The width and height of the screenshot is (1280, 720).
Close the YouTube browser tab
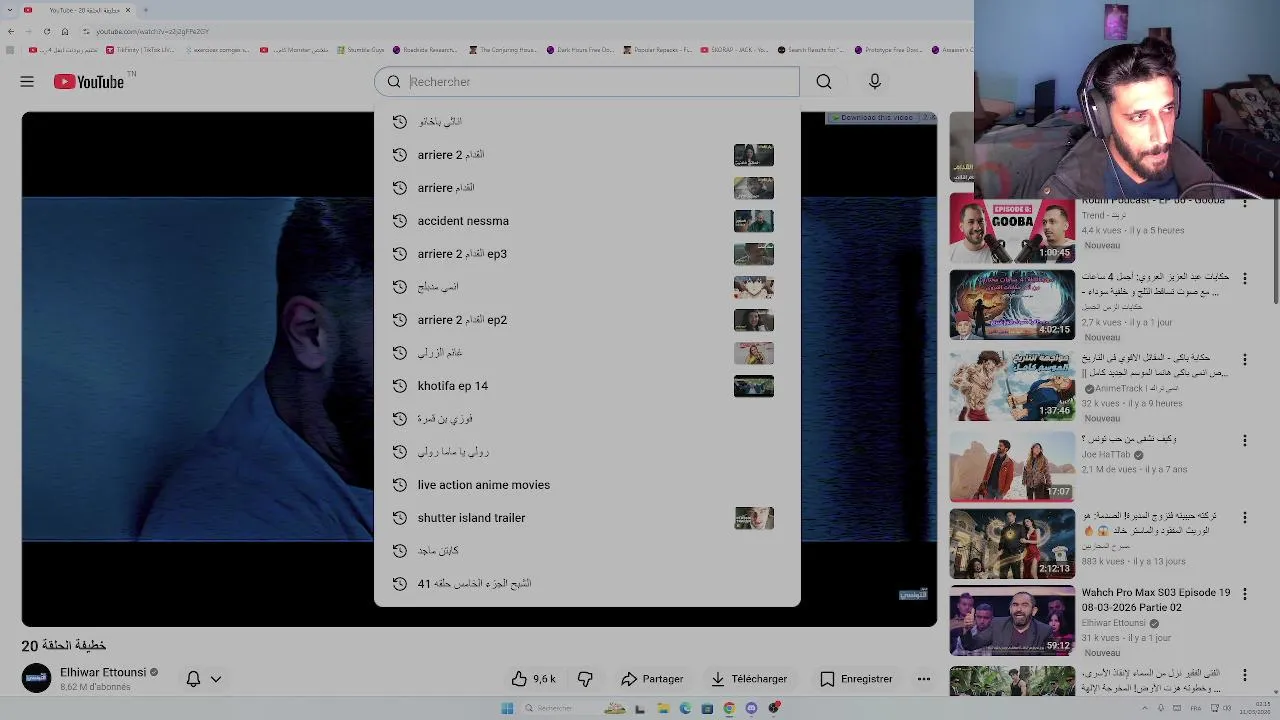point(128,10)
